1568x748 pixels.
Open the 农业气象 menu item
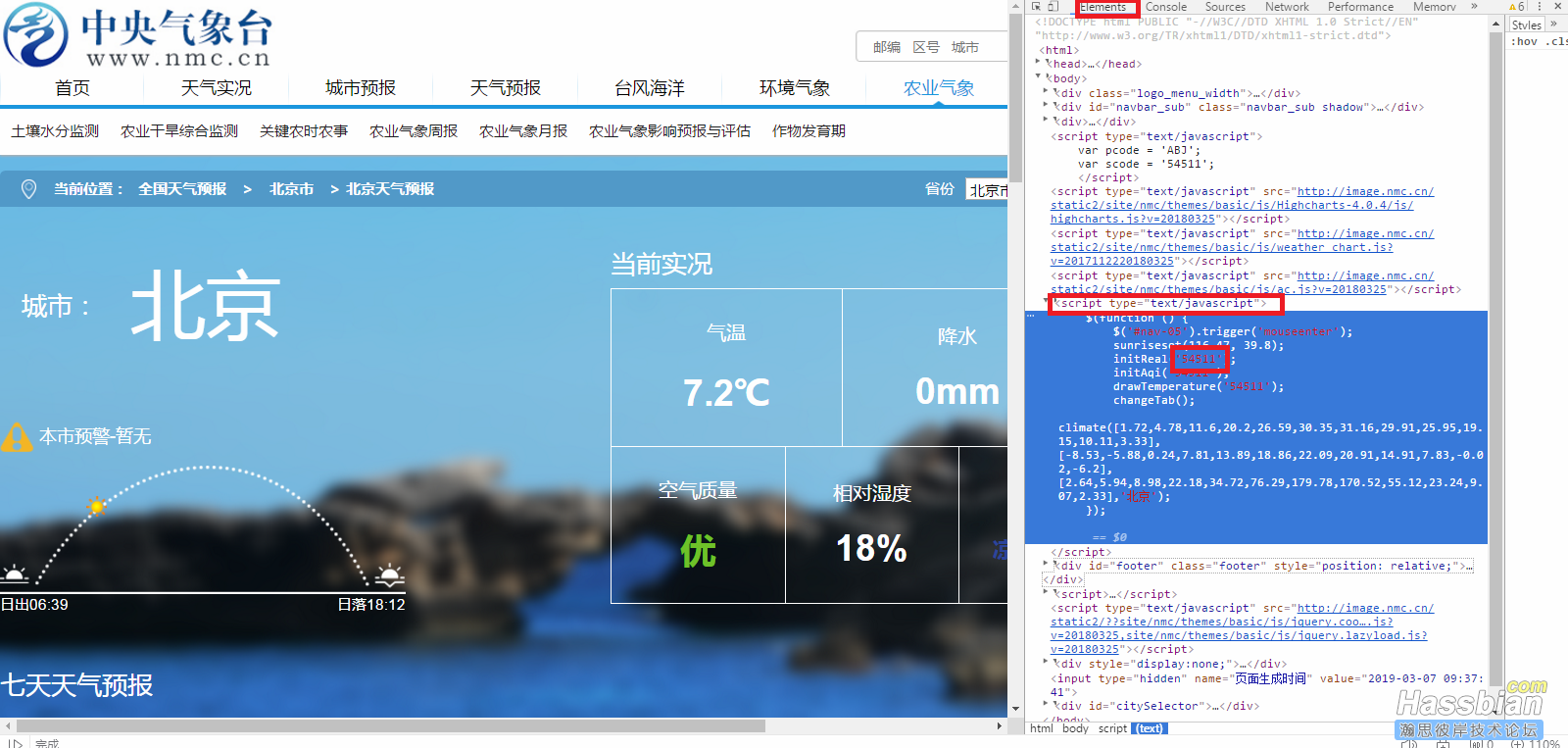point(939,88)
